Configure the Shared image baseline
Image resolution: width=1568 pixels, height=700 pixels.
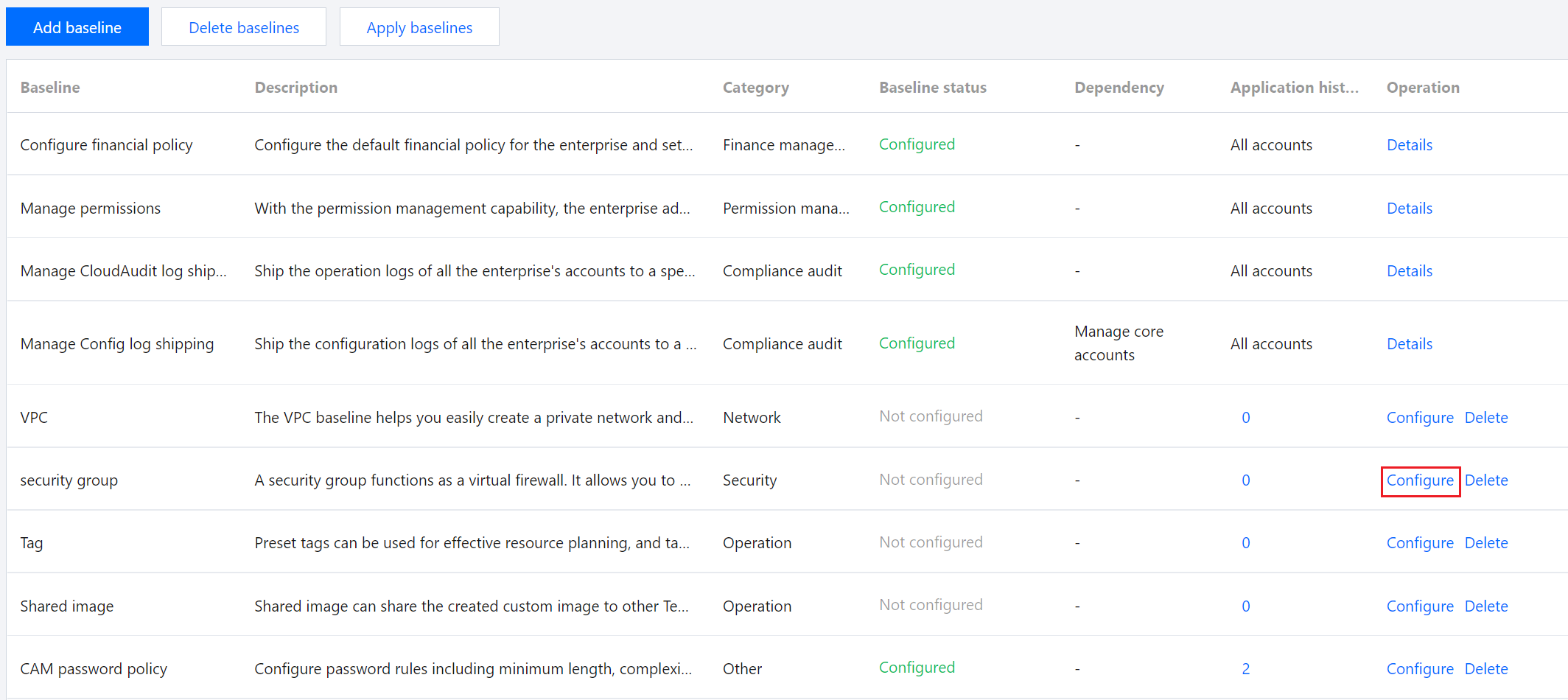coord(1419,606)
